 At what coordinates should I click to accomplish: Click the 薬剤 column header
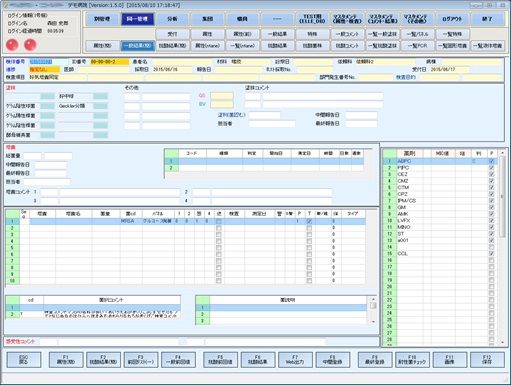[x=410, y=153]
